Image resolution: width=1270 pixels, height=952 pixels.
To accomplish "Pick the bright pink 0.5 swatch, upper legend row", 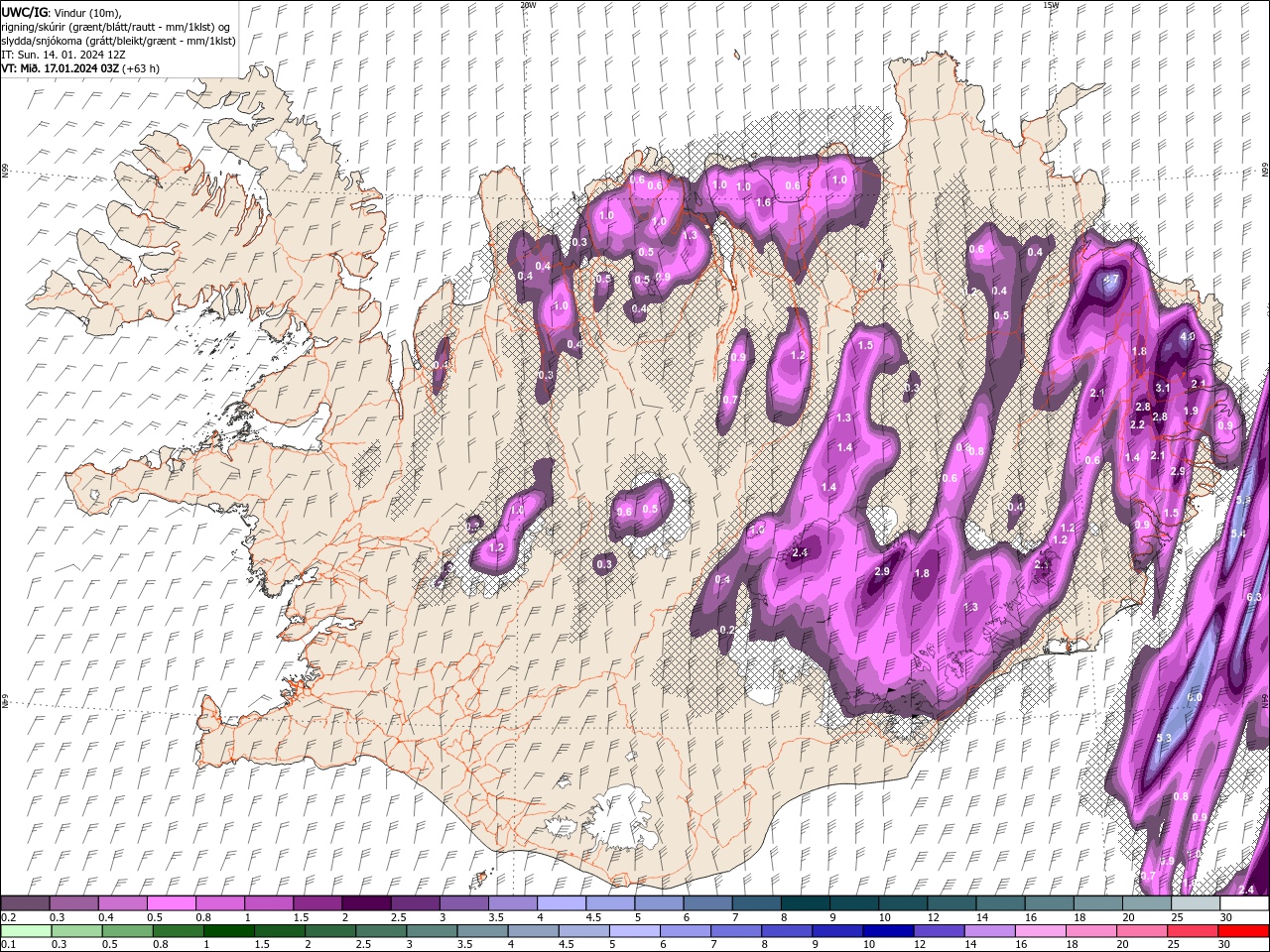I will pyautogui.click(x=171, y=903).
